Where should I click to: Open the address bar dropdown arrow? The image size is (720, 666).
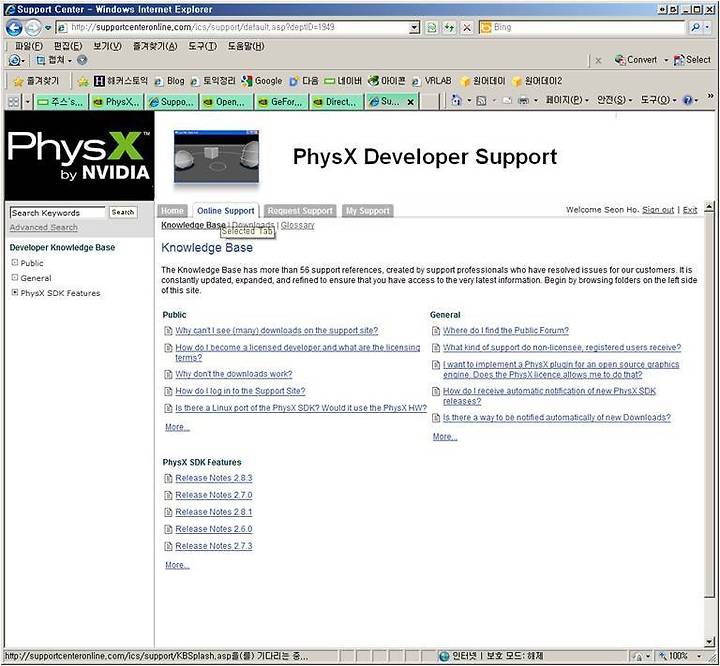[414, 28]
